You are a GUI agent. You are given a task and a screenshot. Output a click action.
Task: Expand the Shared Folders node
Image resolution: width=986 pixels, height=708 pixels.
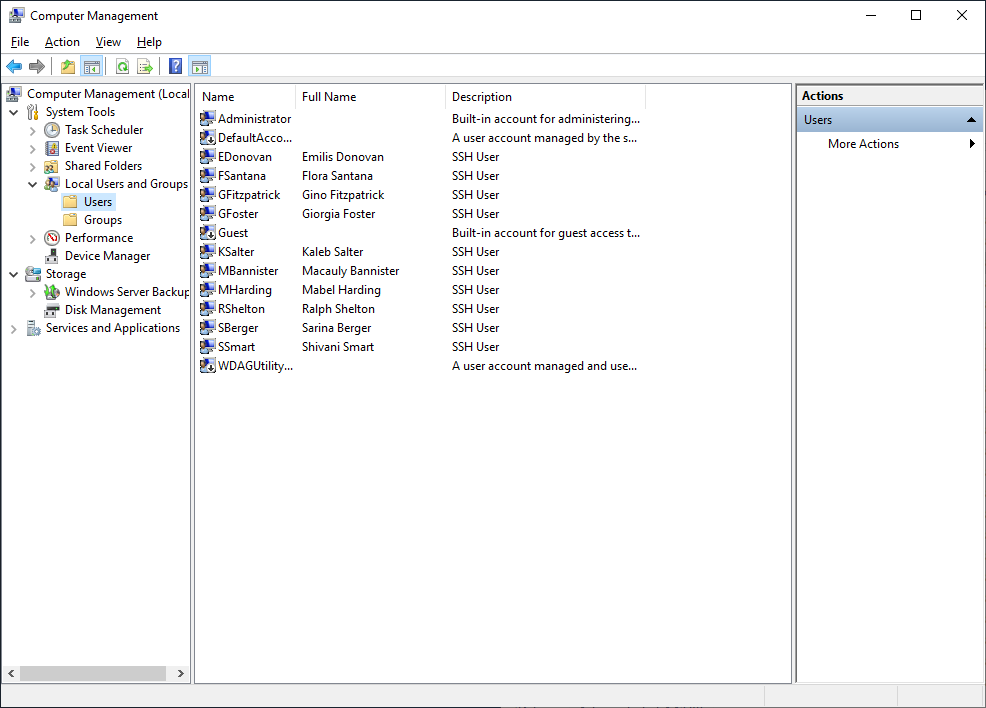33,167
